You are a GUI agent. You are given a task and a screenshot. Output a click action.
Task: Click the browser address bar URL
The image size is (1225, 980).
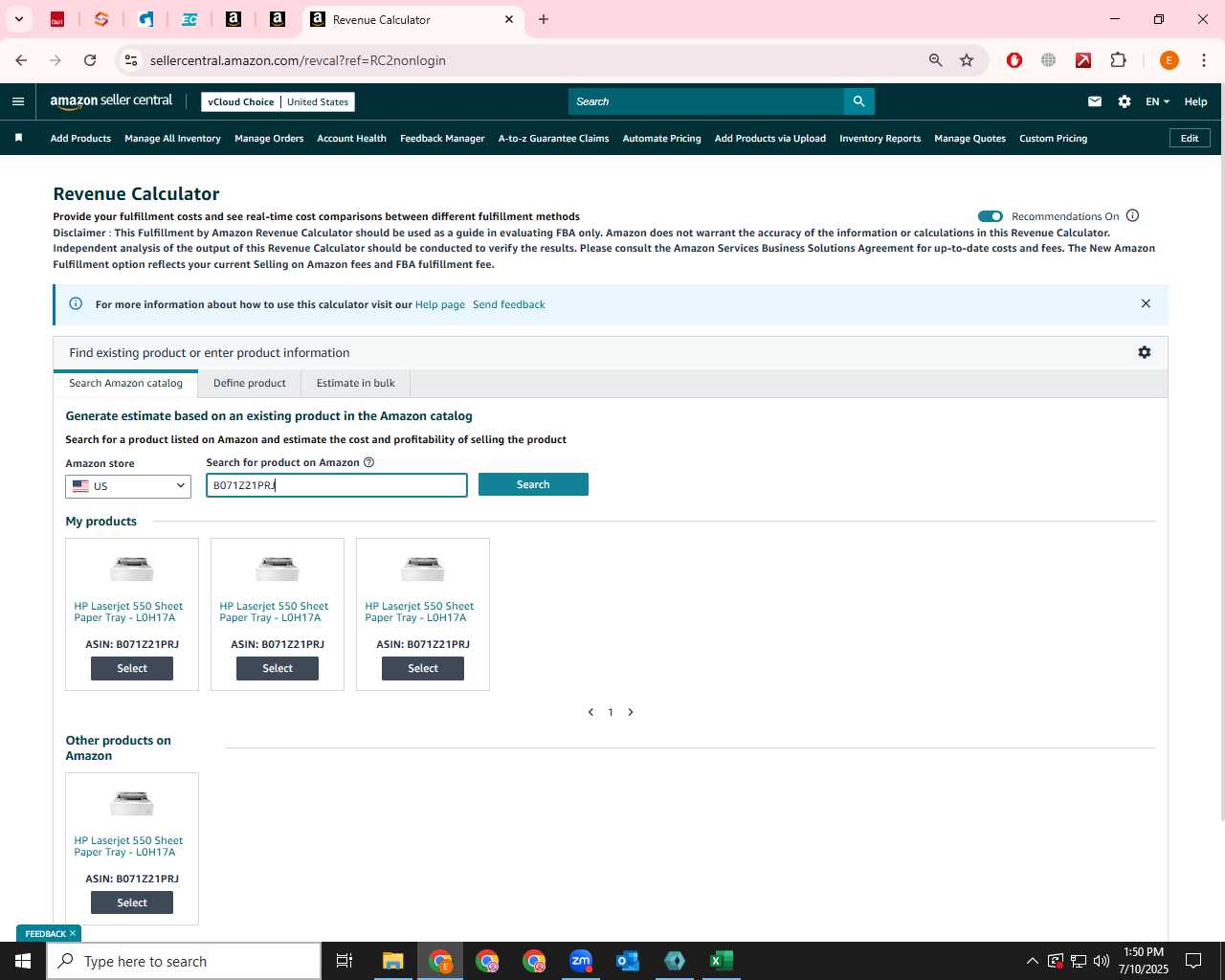tap(298, 60)
